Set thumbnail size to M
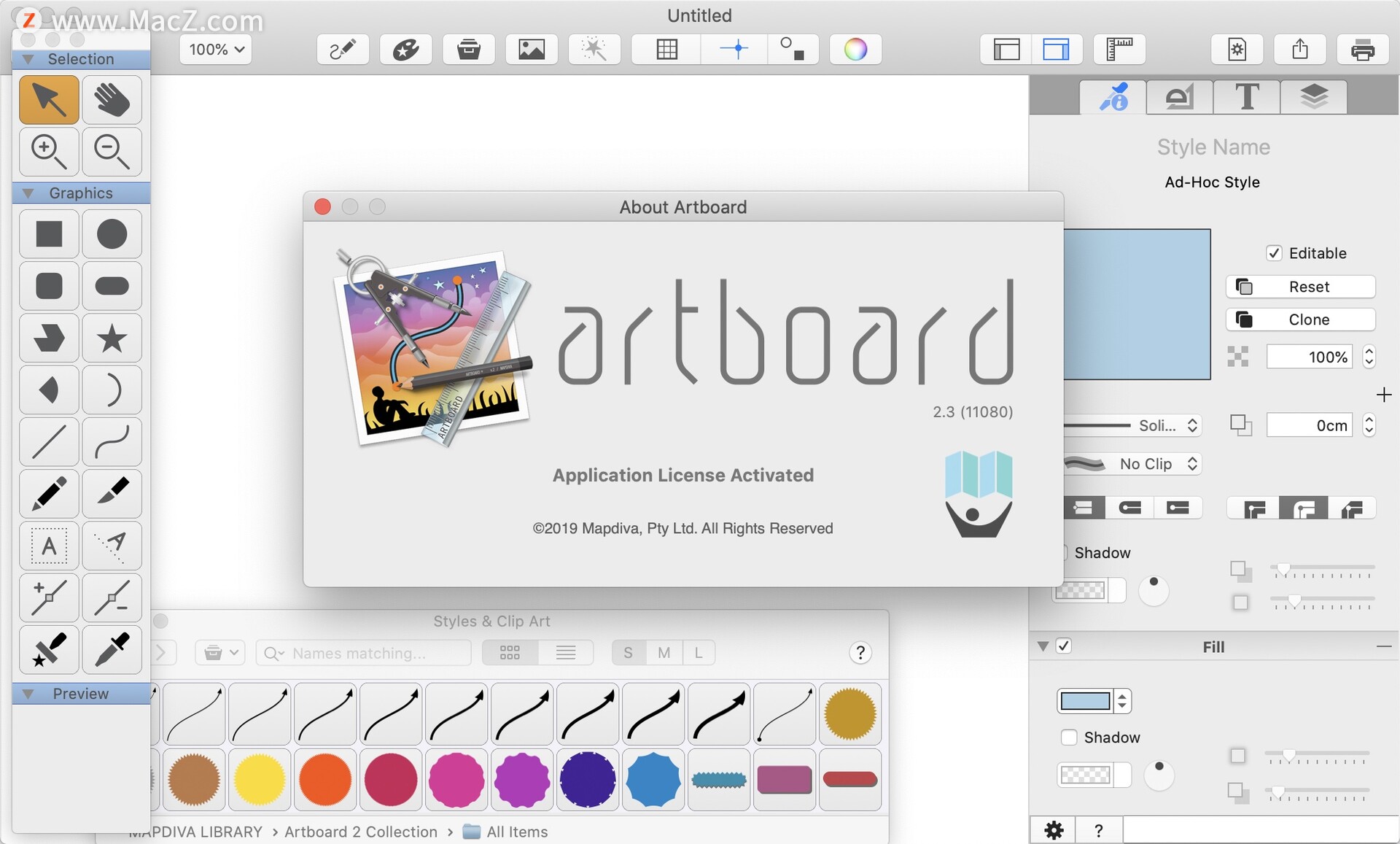 point(664,652)
